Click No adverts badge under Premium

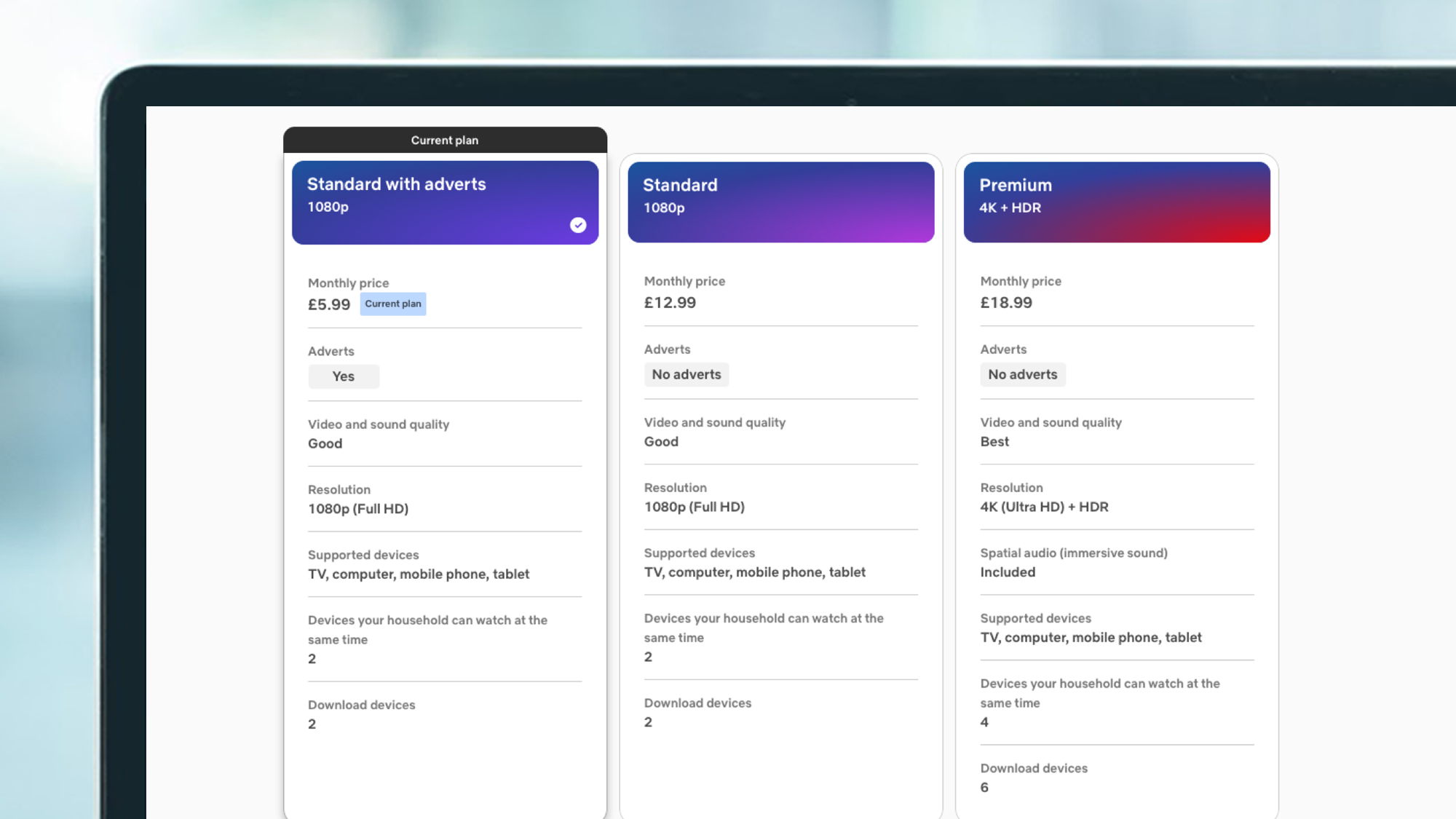click(x=1022, y=374)
